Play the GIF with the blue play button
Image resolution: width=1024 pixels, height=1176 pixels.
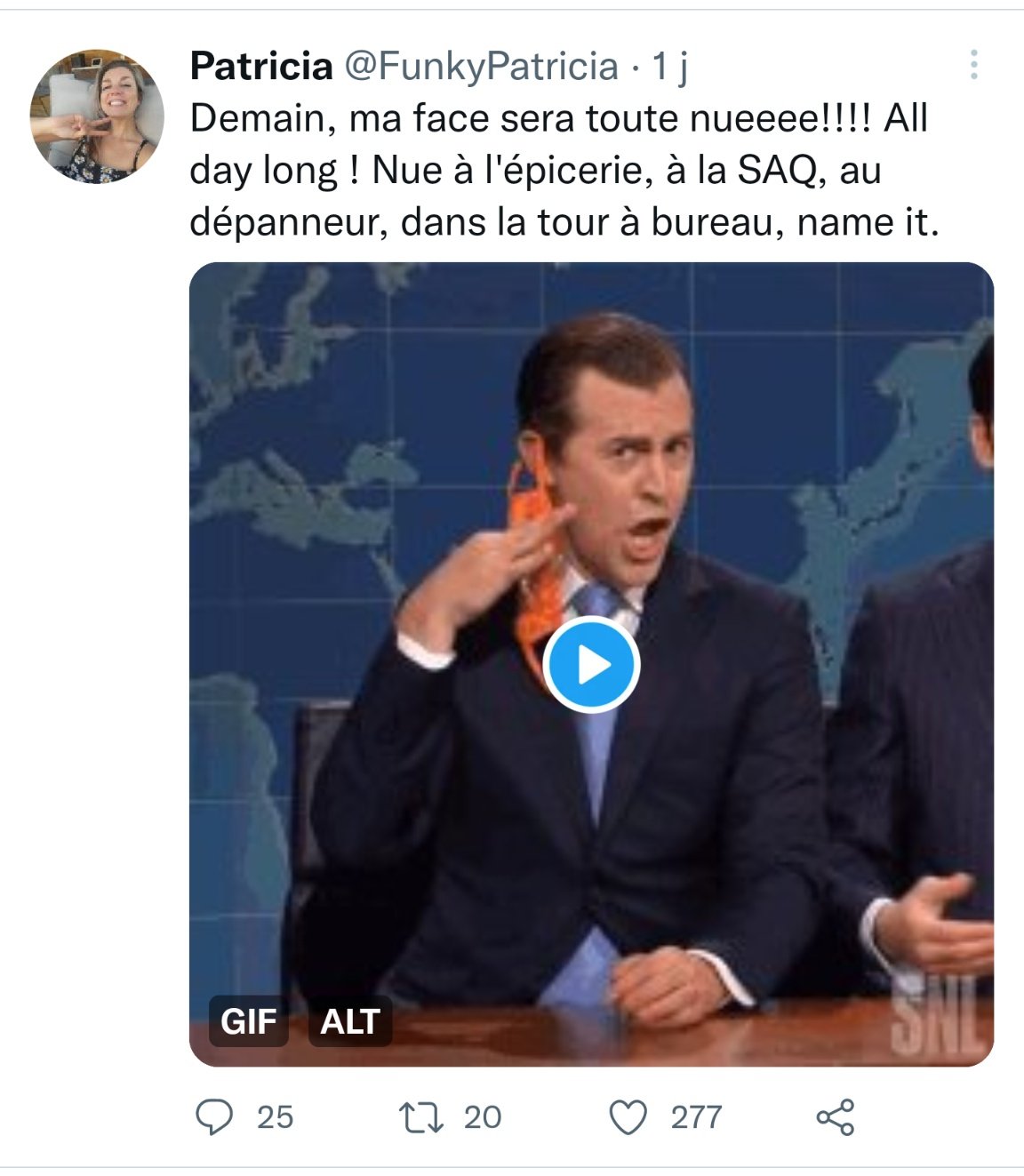point(592,664)
